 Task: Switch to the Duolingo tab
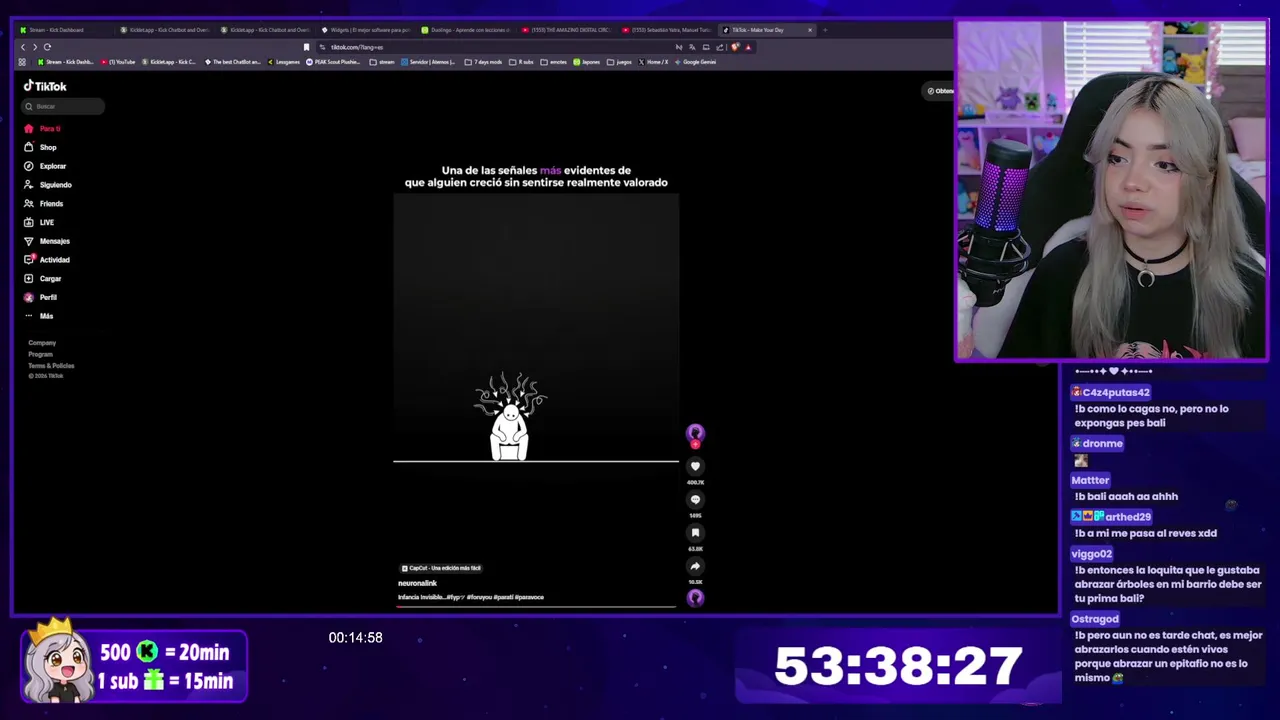466,30
